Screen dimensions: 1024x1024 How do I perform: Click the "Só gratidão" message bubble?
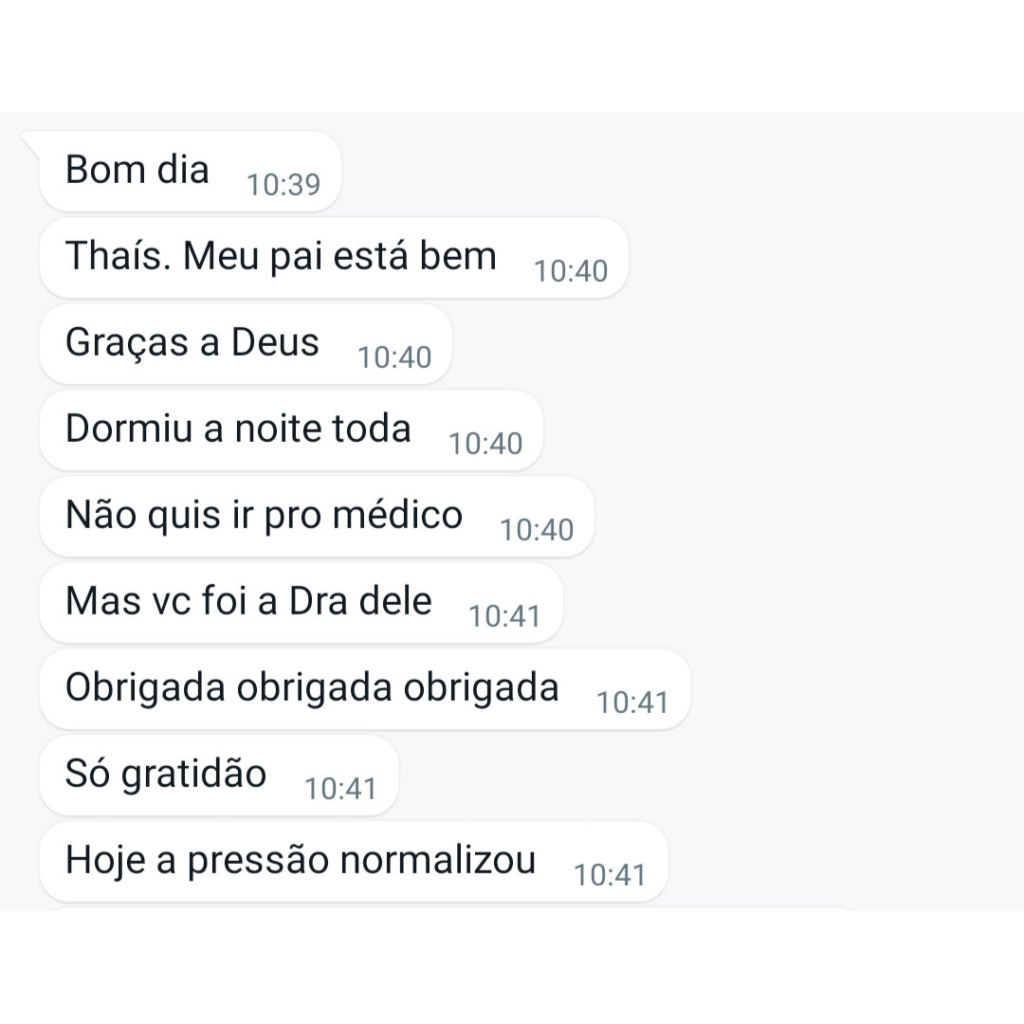(x=166, y=774)
